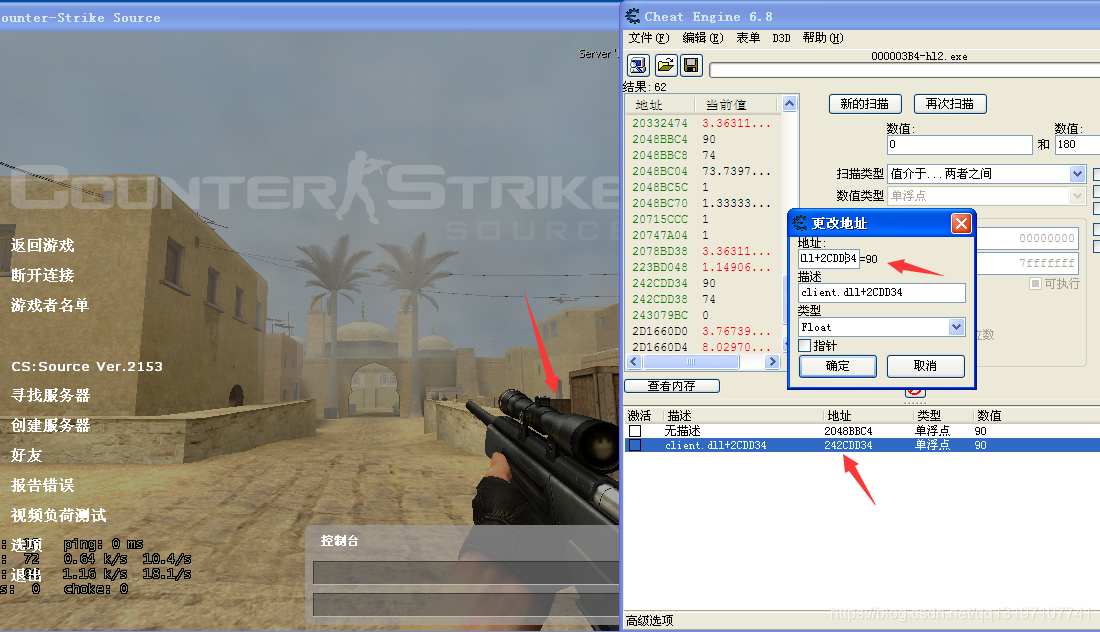This screenshot has height=632, width=1100.
Task: Click the 描述 description input field
Action: pos(882,293)
